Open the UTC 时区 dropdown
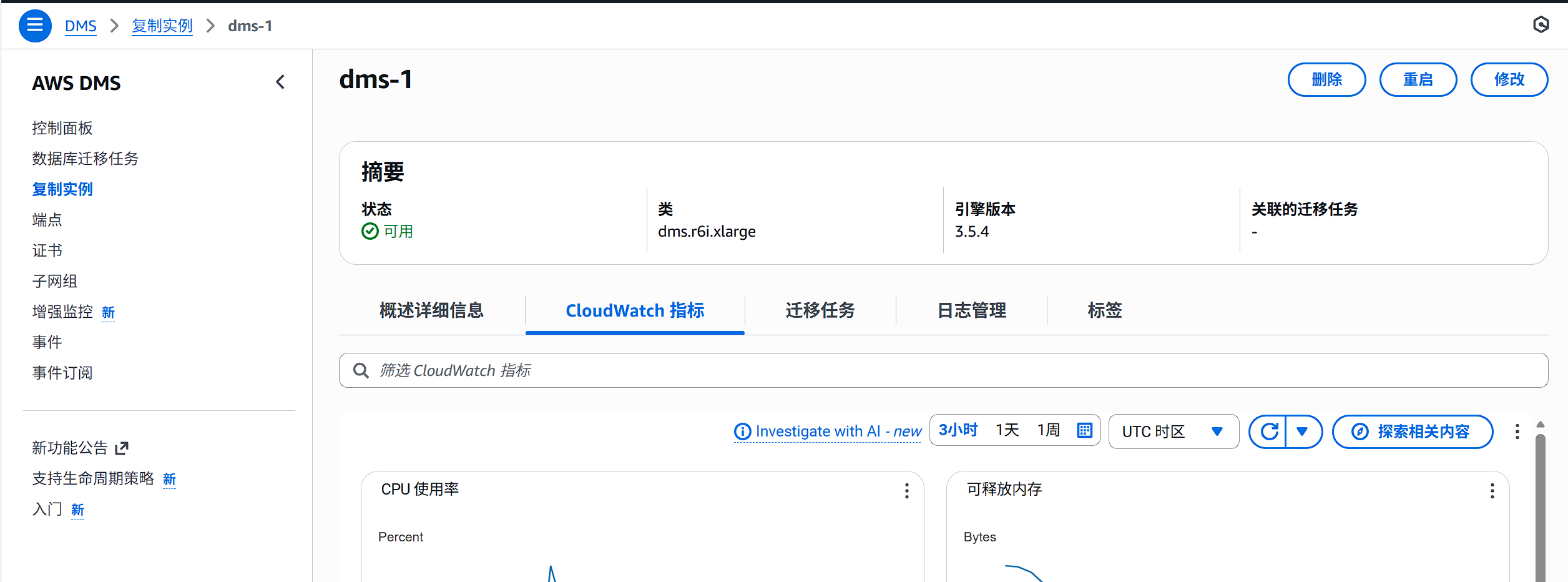Viewport: 1568px width, 582px height. tap(1174, 432)
